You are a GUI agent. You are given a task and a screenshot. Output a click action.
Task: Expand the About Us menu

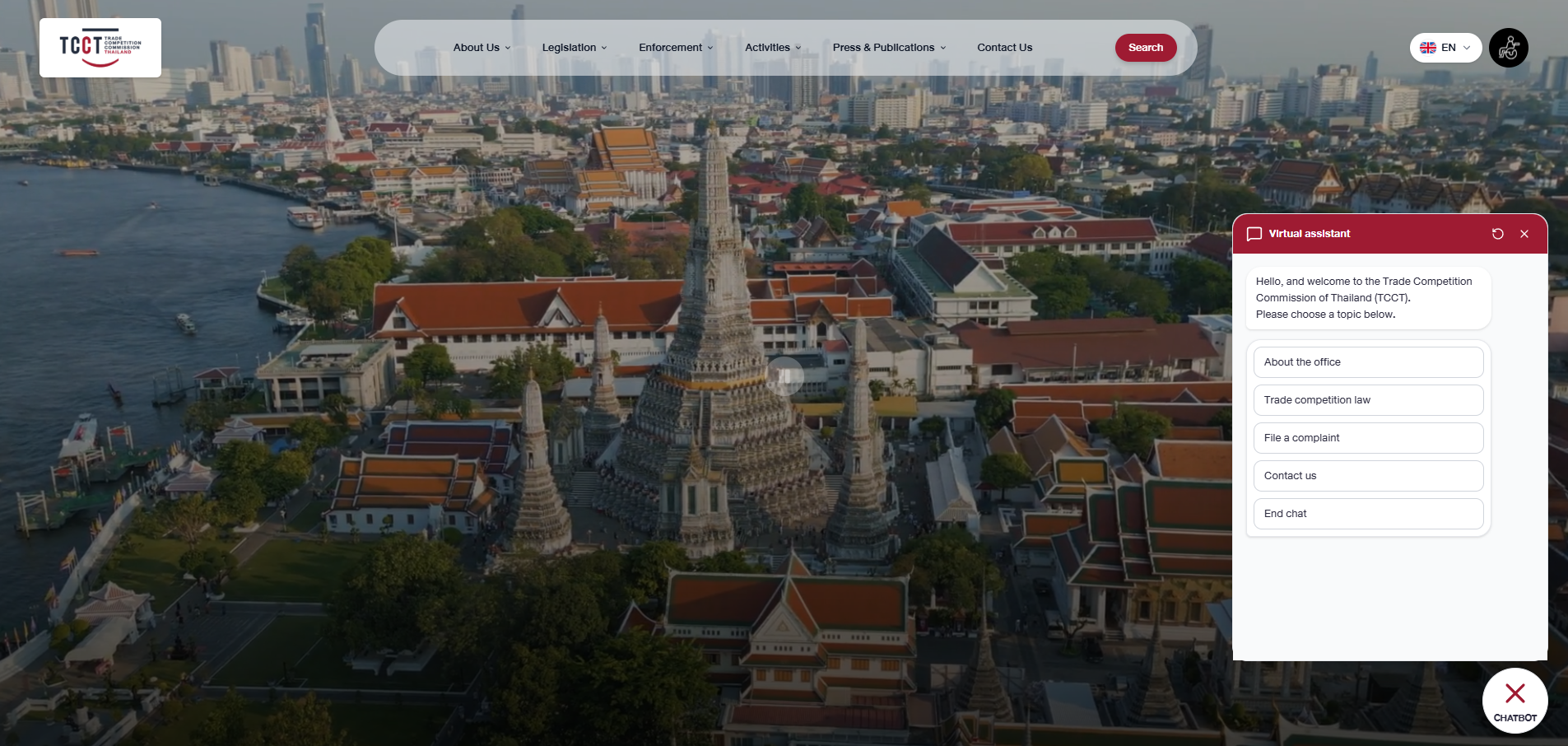[x=482, y=48]
